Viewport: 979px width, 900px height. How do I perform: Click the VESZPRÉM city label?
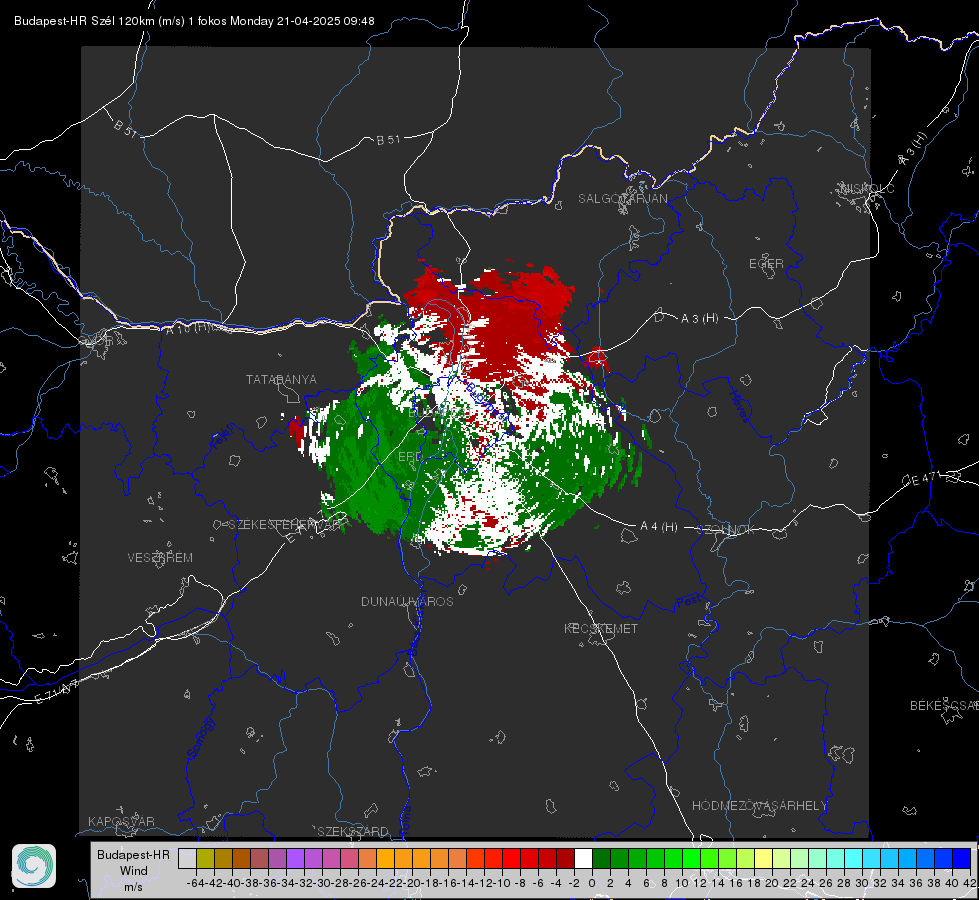(x=160, y=557)
